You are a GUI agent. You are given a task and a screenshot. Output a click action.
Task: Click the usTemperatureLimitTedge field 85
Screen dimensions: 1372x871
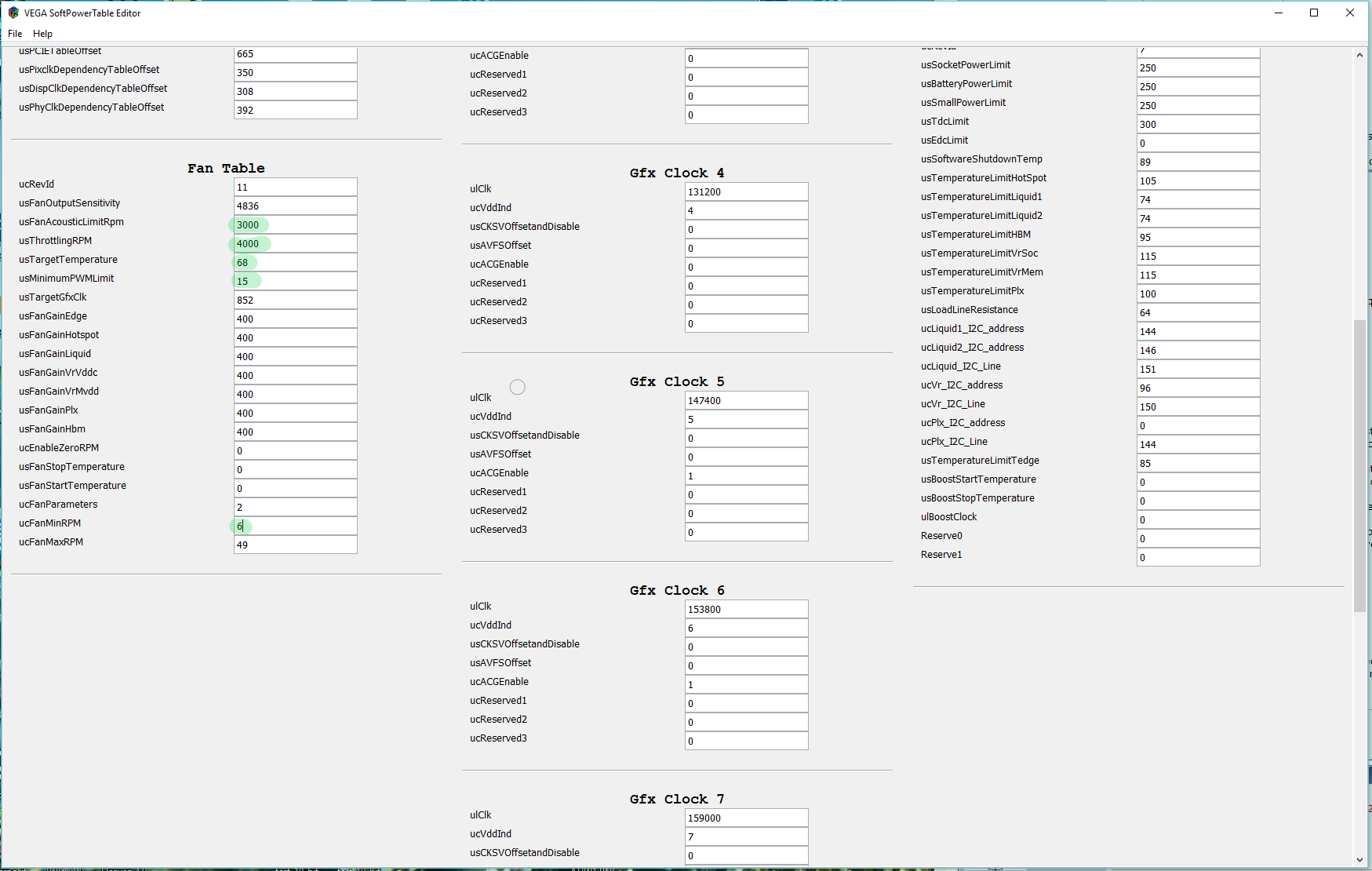[1199, 463]
